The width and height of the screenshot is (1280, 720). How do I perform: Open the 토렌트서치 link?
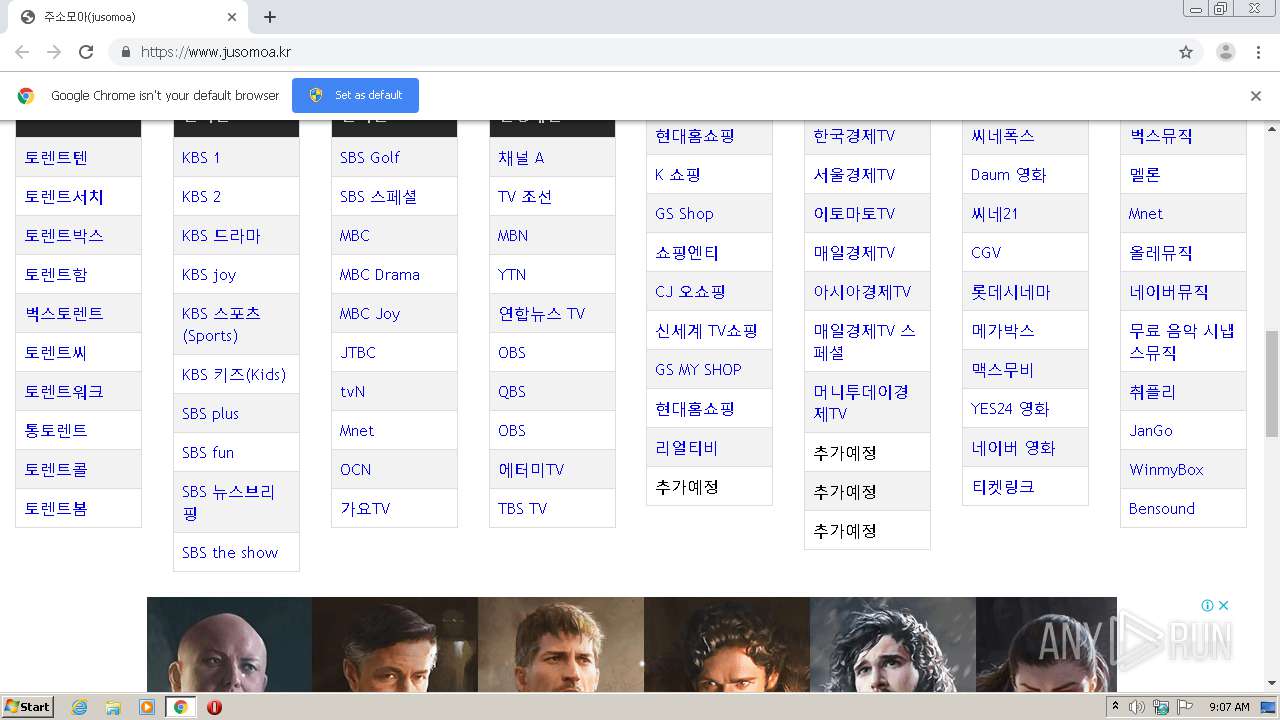pyautogui.click(x=64, y=197)
